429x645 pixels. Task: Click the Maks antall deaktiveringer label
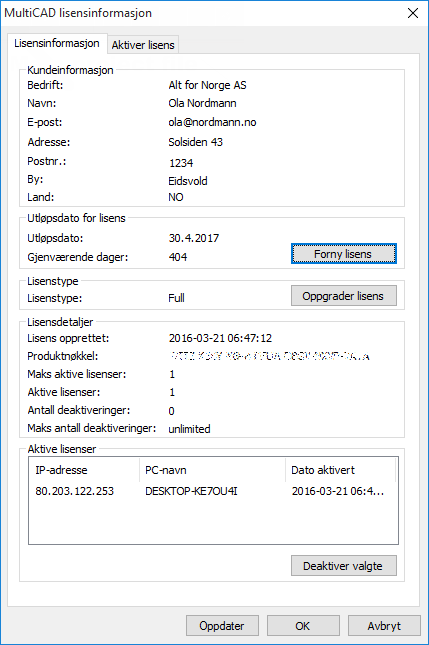pyautogui.click(x=92, y=428)
